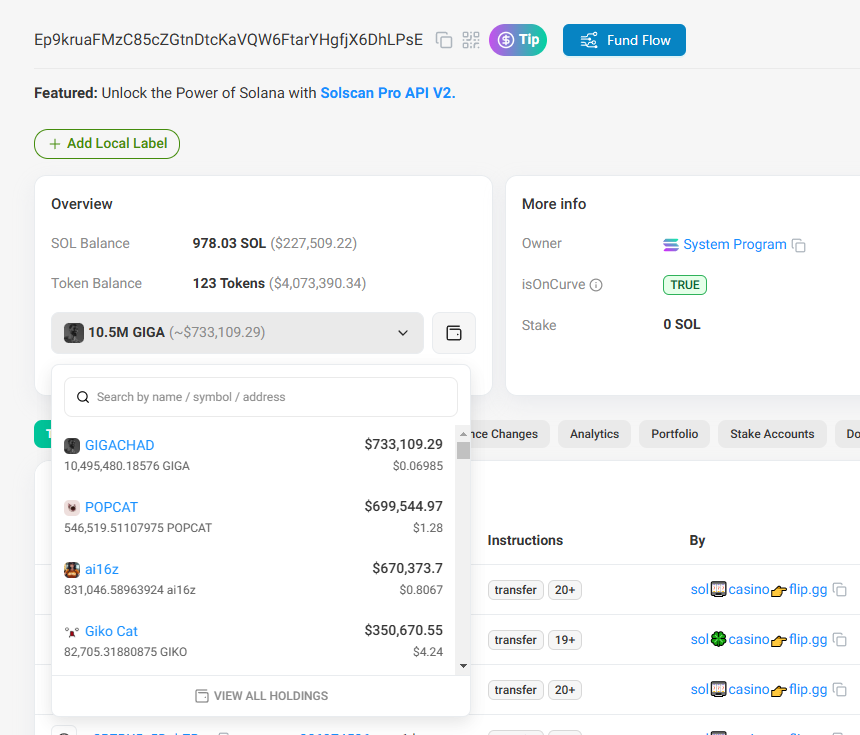This screenshot has height=735, width=860.
Task: Switch to the Portfolio tab
Action: coord(675,434)
